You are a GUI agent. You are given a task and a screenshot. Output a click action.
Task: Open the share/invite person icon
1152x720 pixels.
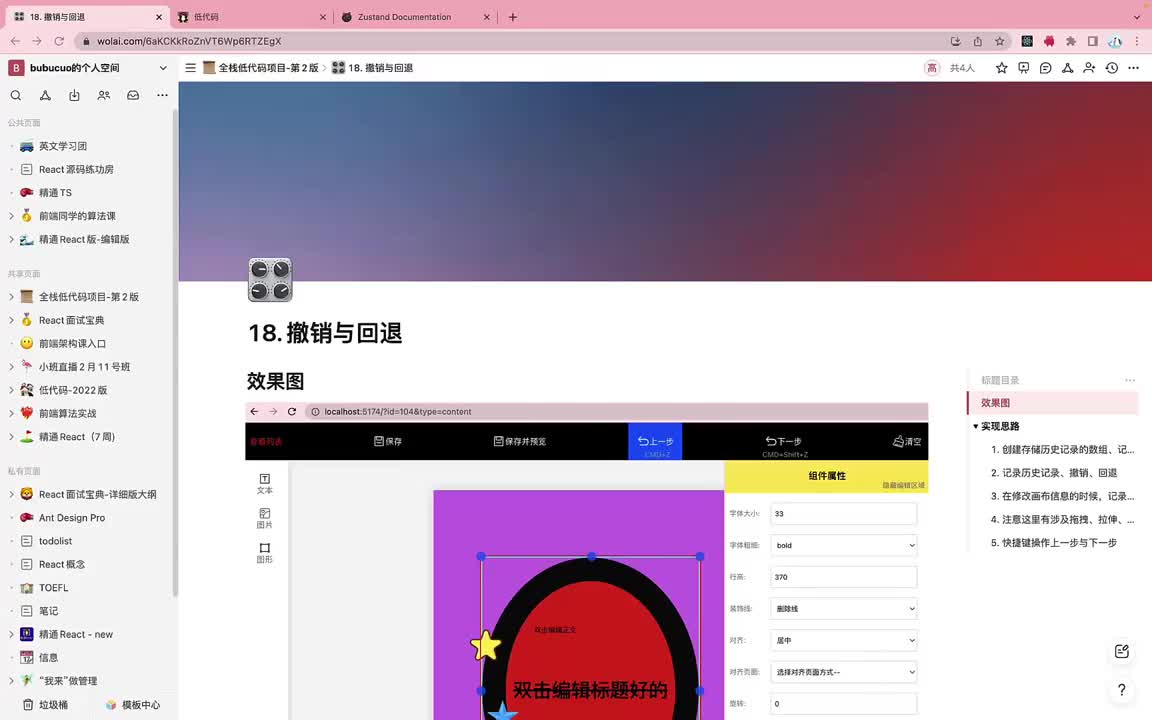click(x=1090, y=68)
